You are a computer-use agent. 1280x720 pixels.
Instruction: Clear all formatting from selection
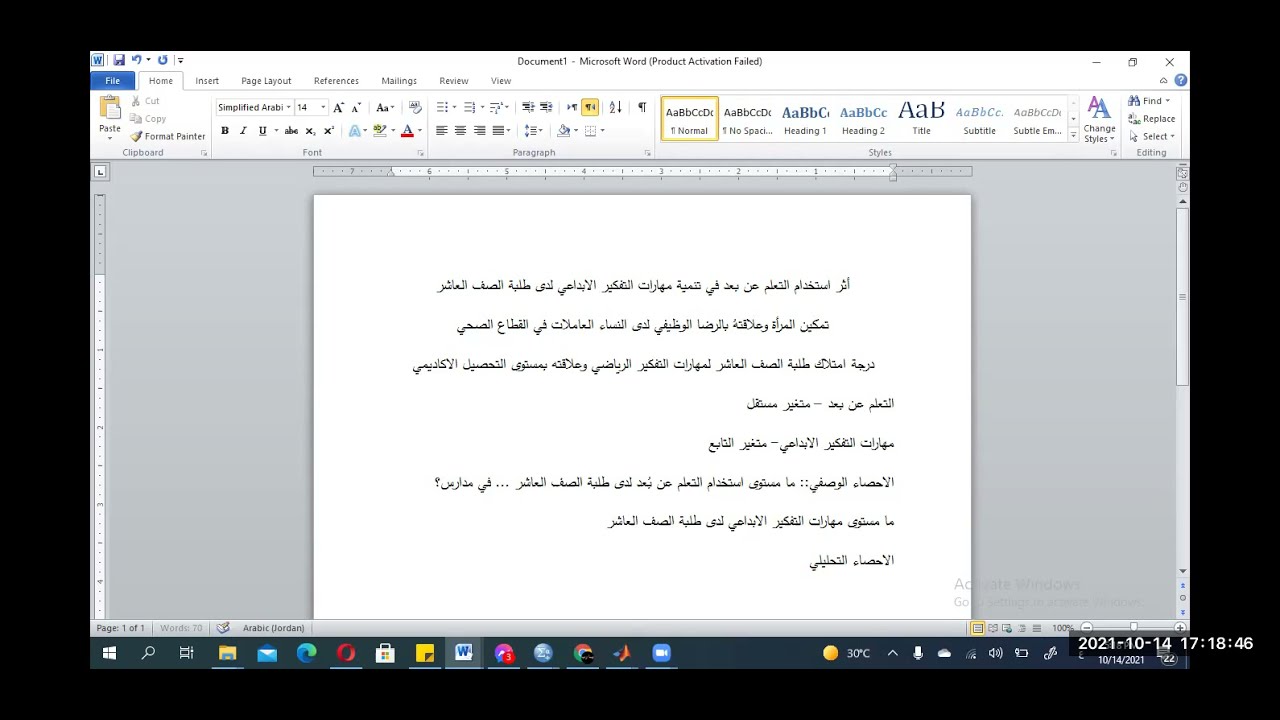point(415,107)
